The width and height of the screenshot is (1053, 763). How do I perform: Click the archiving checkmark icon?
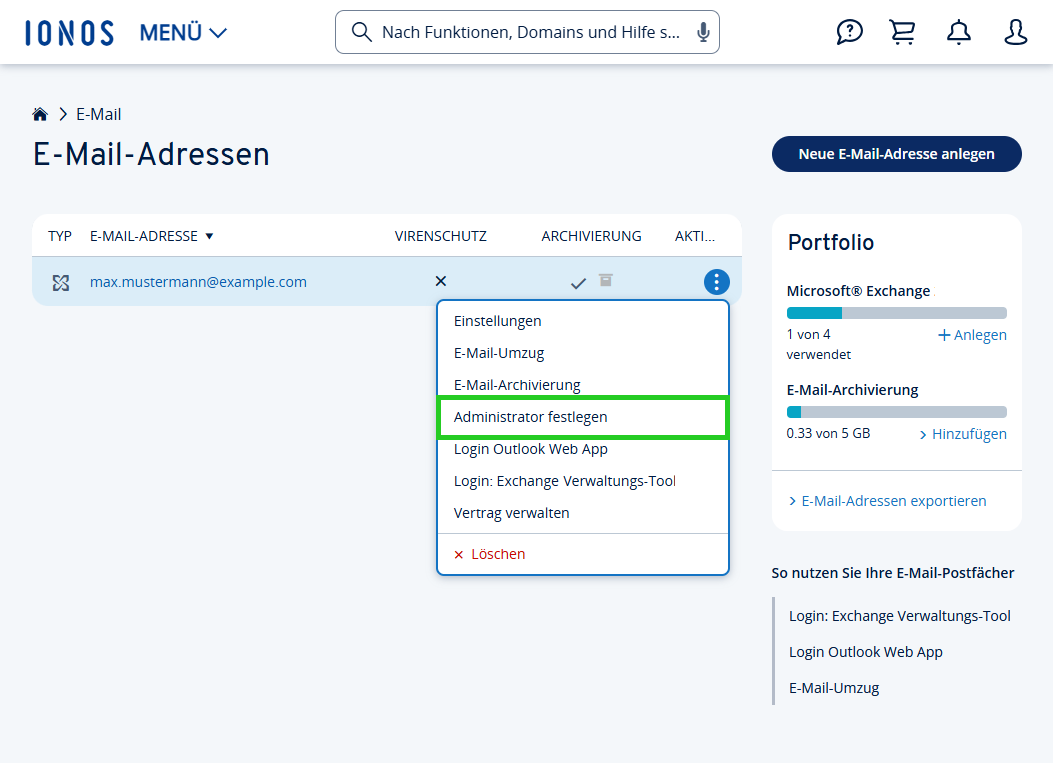[578, 283]
